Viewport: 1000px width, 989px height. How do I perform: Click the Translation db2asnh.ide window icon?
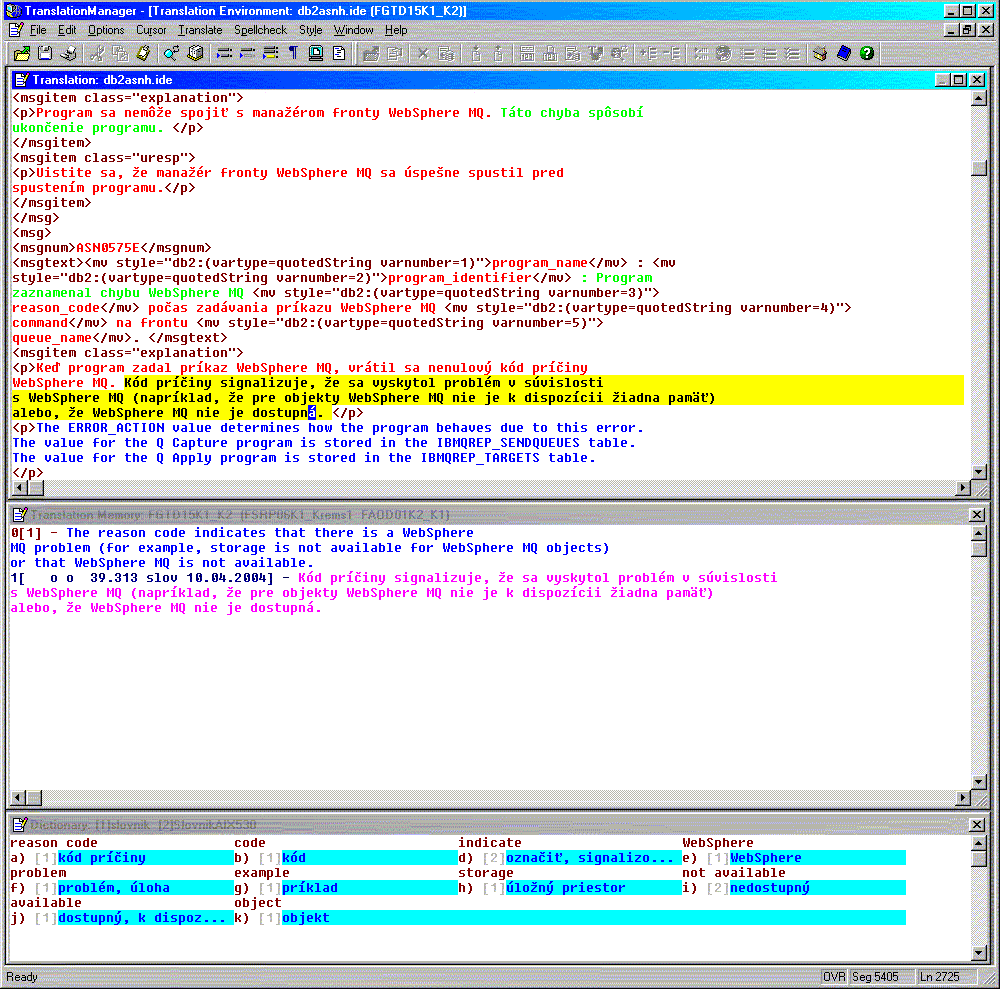(x=21, y=80)
